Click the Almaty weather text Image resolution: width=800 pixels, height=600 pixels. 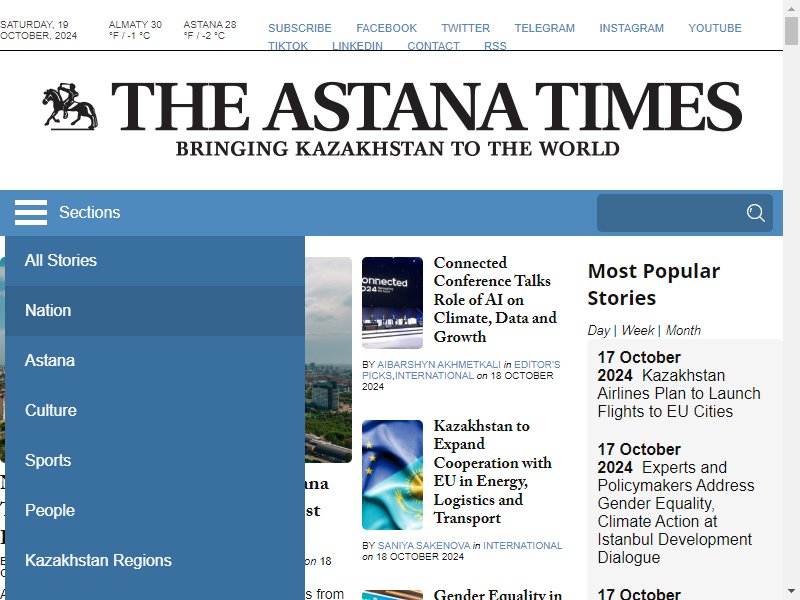click(135, 30)
